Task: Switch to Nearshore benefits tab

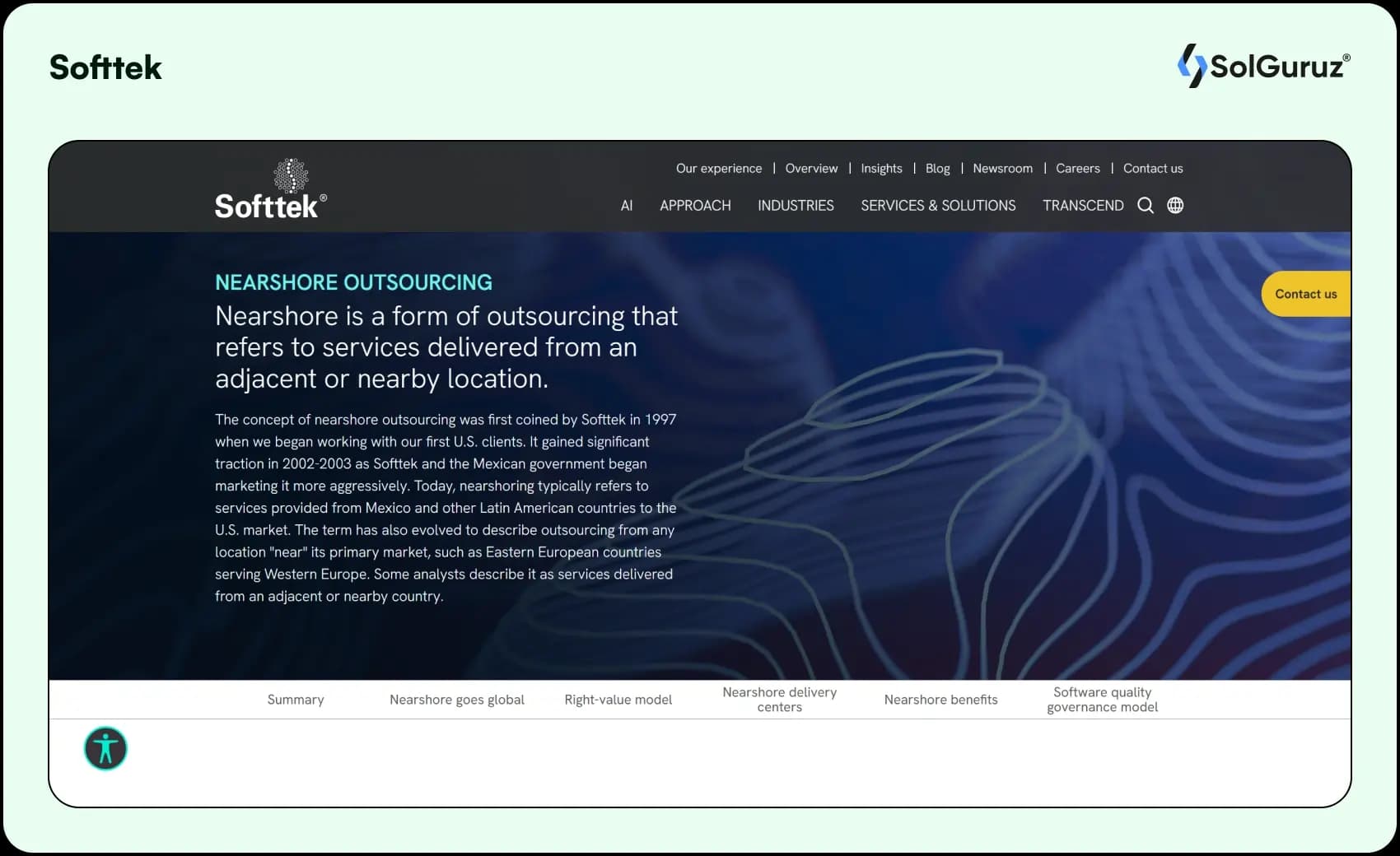Action: (941, 700)
